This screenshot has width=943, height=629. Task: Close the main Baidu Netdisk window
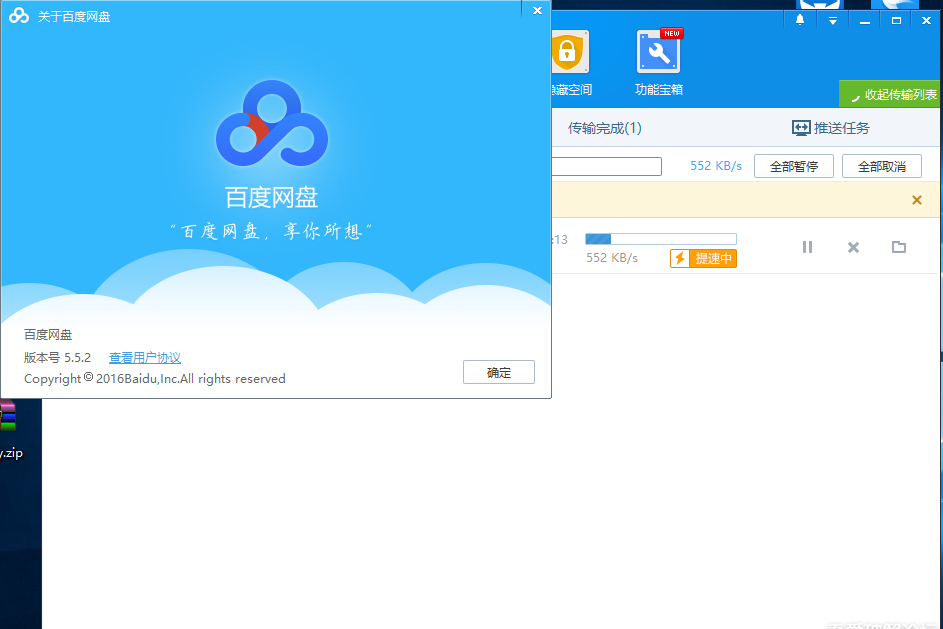(926, 20)
